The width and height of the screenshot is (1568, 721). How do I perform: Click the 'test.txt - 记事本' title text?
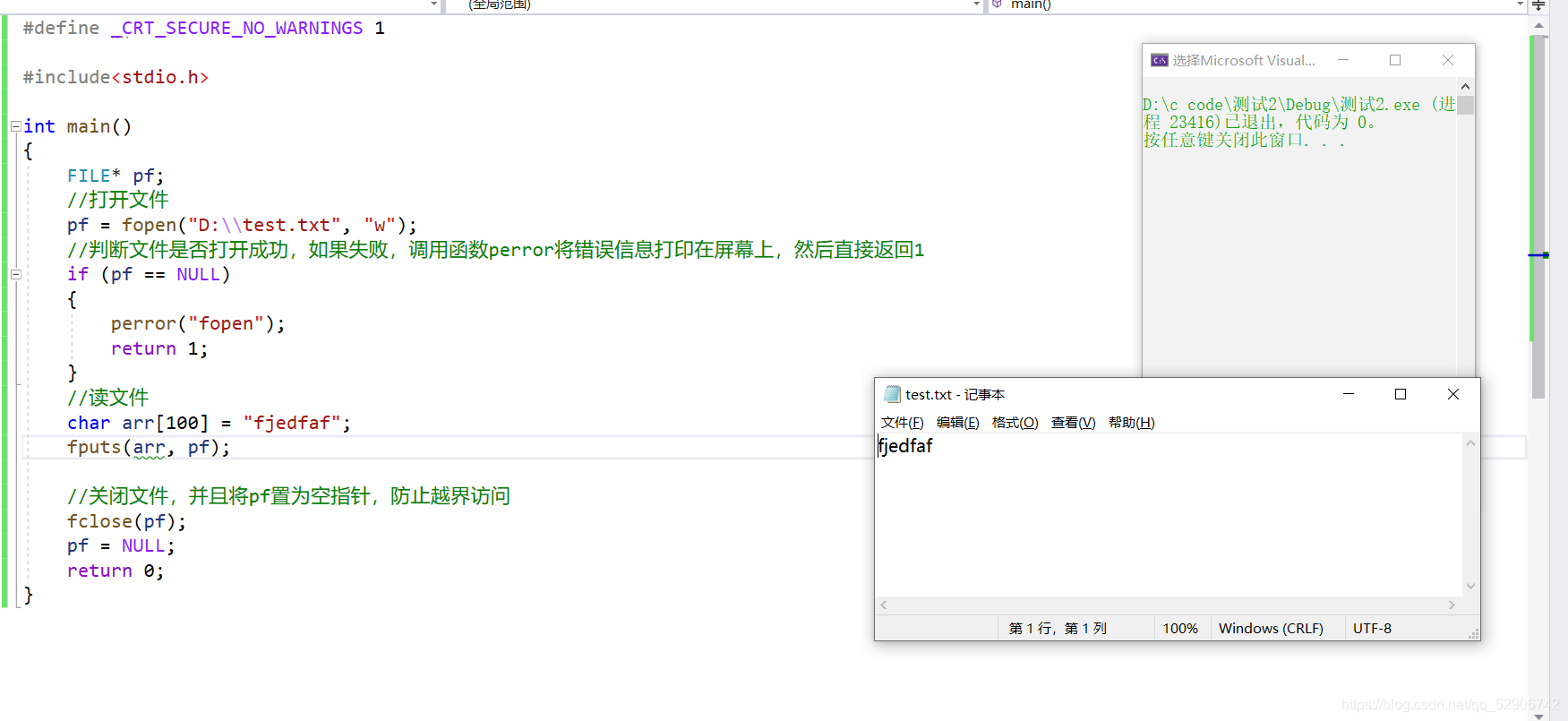point(955,395)
